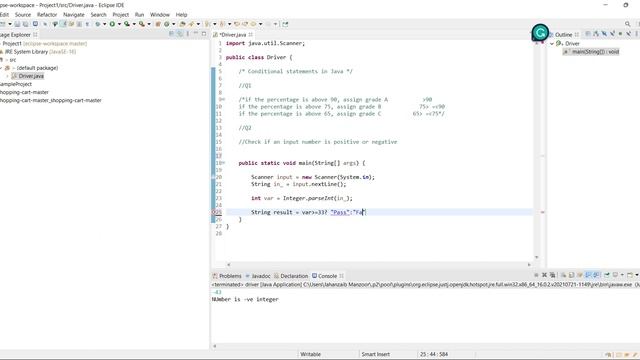This screenshot has width=640, height=360.
Task: Select the Driver.java editor tab
Action: click(233, 35)
